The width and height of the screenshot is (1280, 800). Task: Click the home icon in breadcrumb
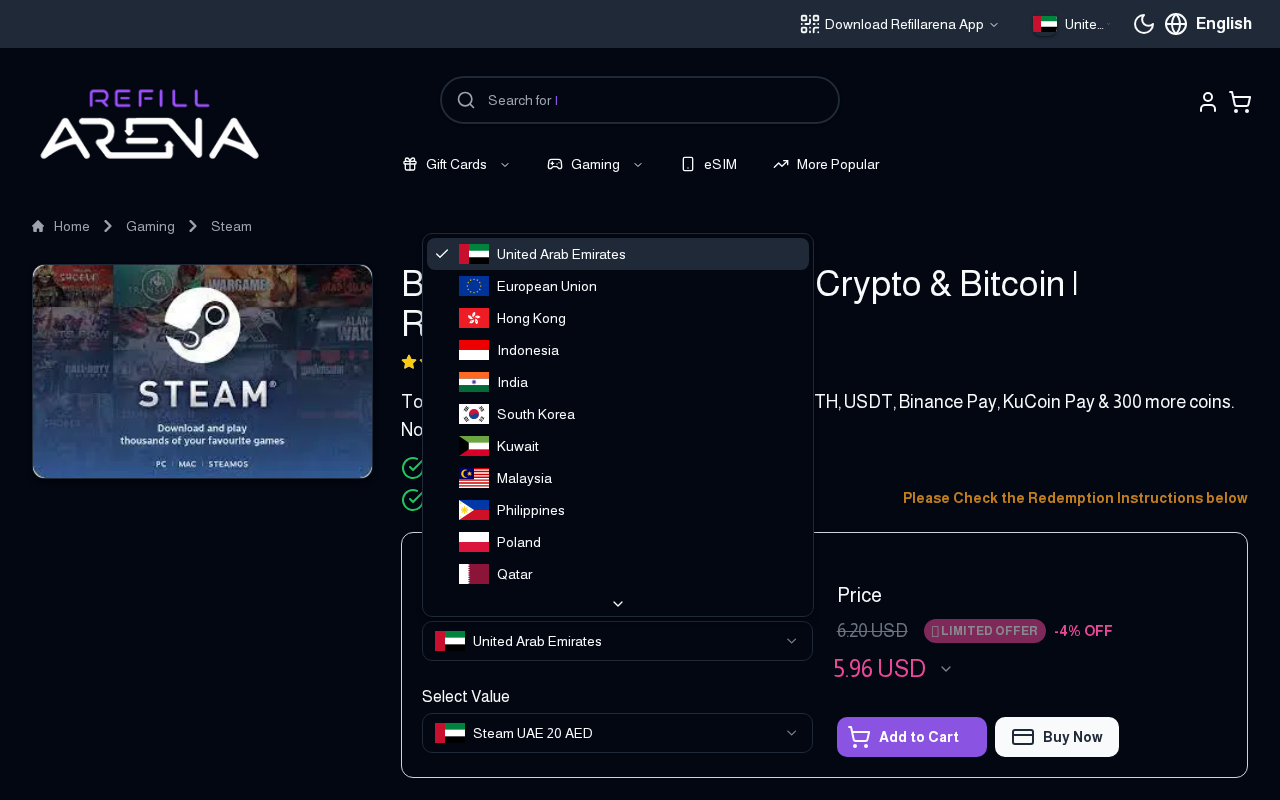pos(38,227)
